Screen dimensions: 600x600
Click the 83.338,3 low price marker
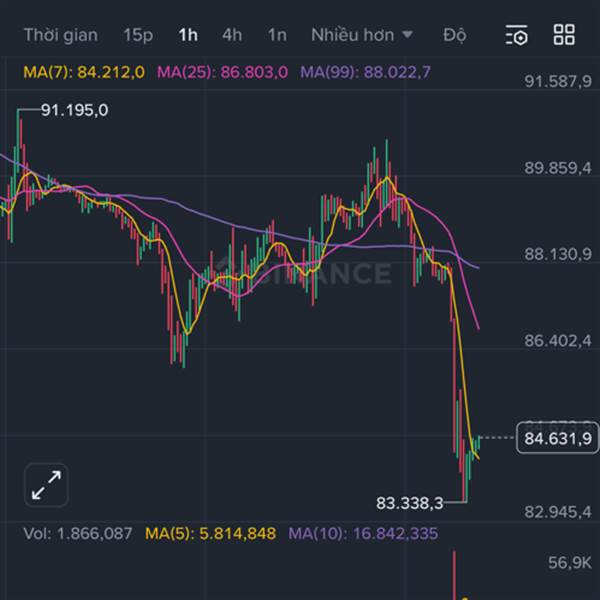[409, 502]
